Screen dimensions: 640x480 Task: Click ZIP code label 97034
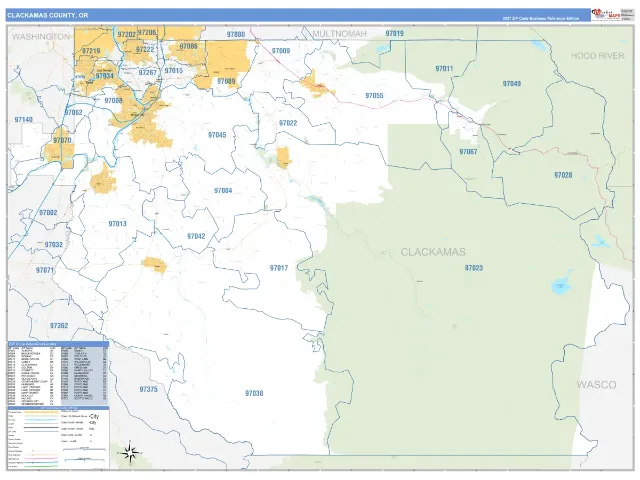(105, 76)
